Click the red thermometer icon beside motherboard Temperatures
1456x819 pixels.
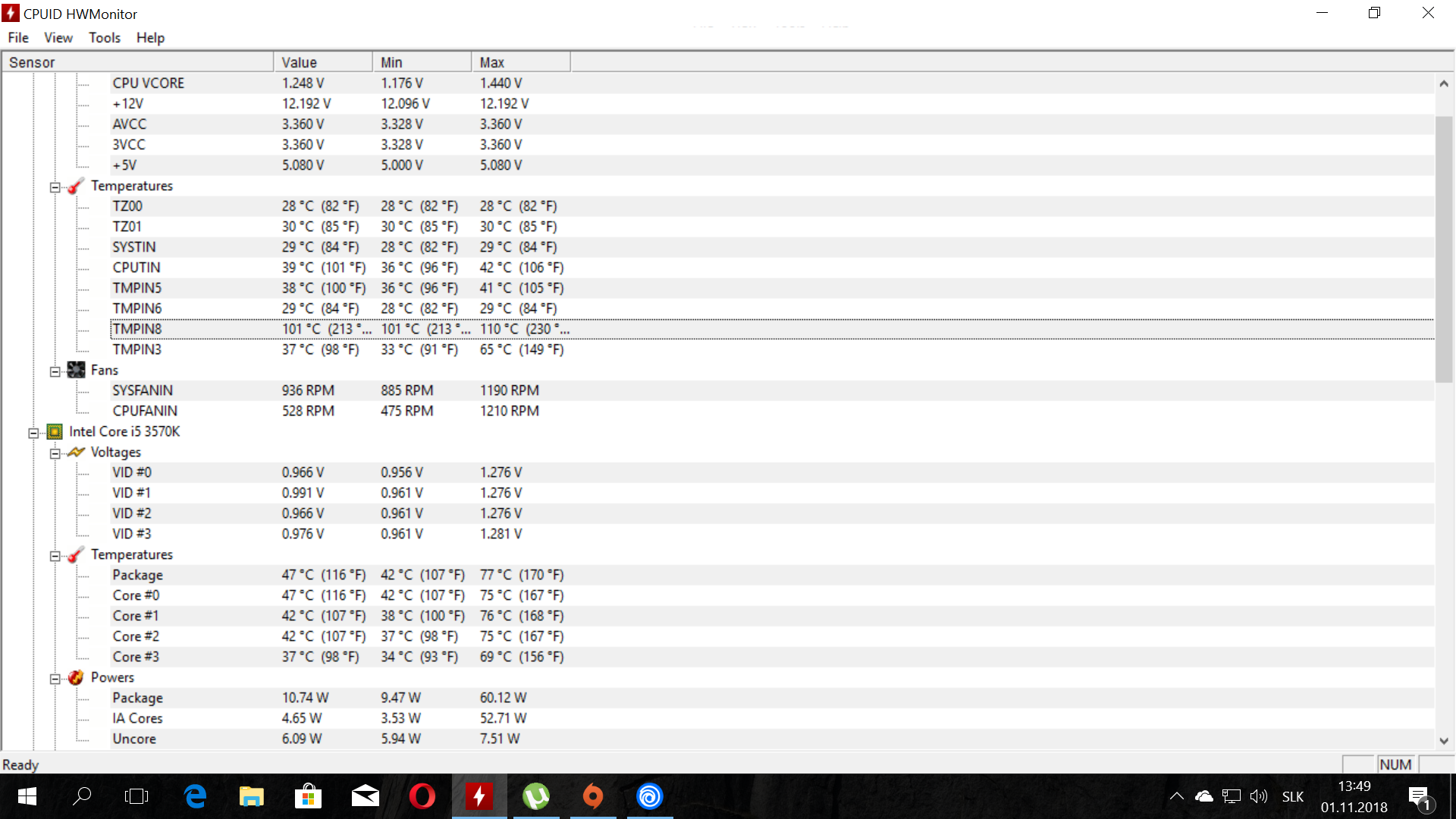(x=75, y=187)
